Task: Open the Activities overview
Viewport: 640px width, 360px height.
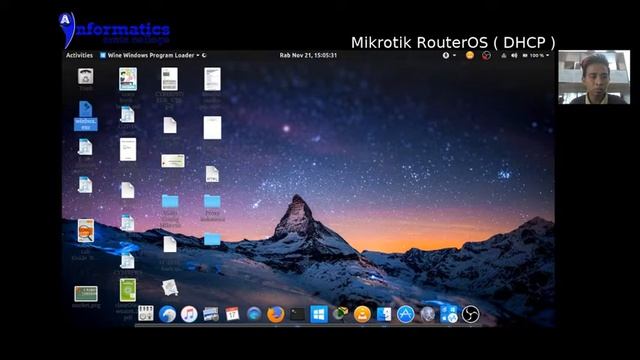Action: (79, 55)
